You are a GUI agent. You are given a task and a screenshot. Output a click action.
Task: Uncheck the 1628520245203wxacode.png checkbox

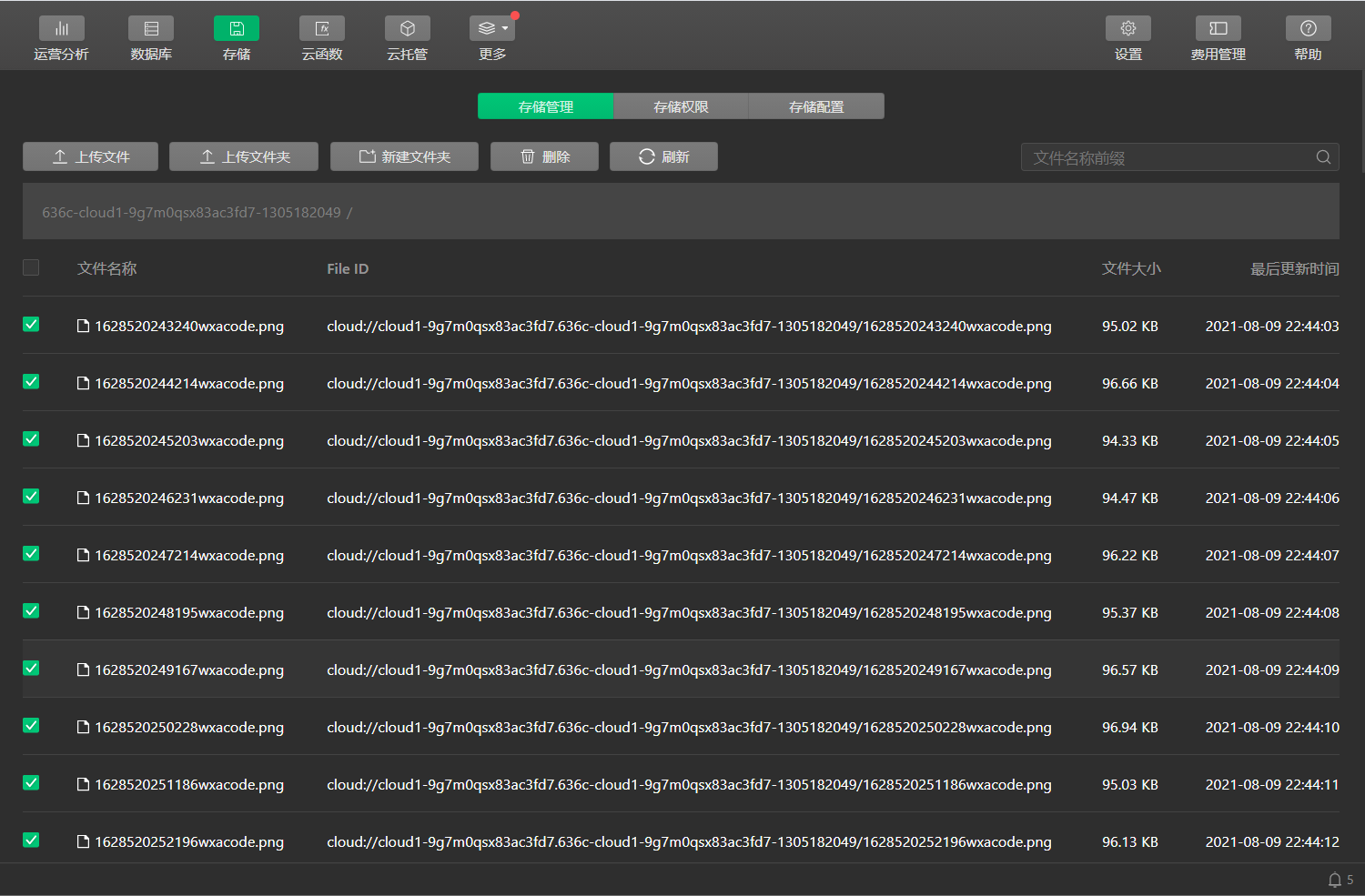[31, 439]
